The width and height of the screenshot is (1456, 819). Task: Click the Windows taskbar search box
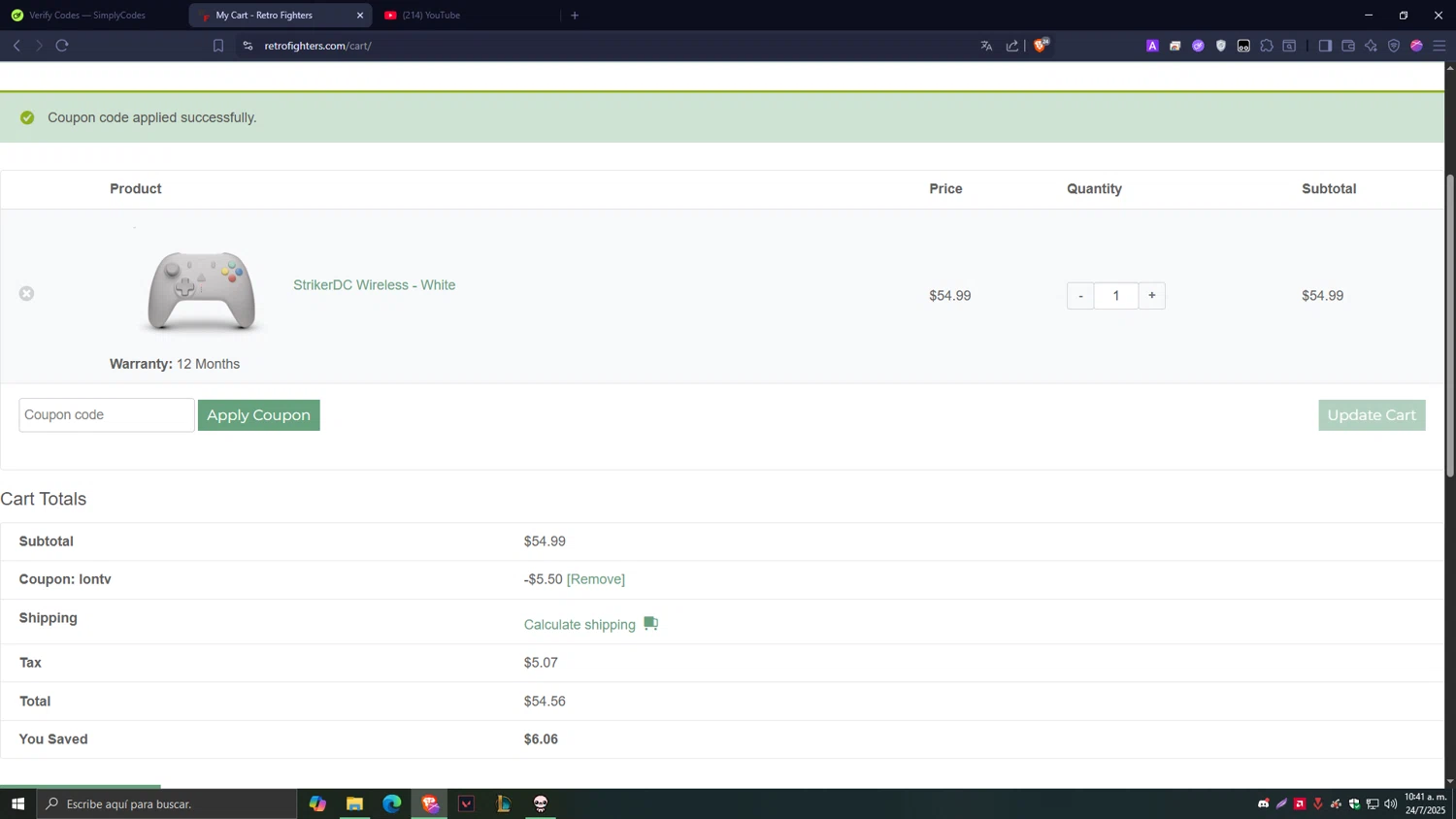coord(167,803)
